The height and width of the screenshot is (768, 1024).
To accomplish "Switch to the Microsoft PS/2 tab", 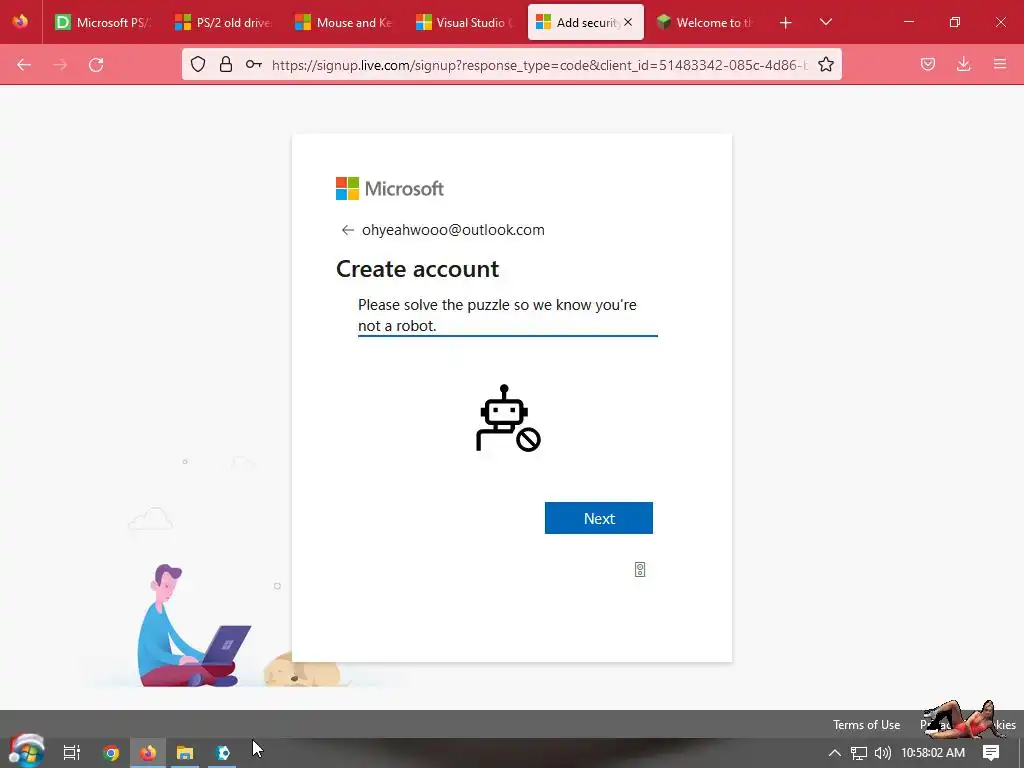I will (103, 22).
